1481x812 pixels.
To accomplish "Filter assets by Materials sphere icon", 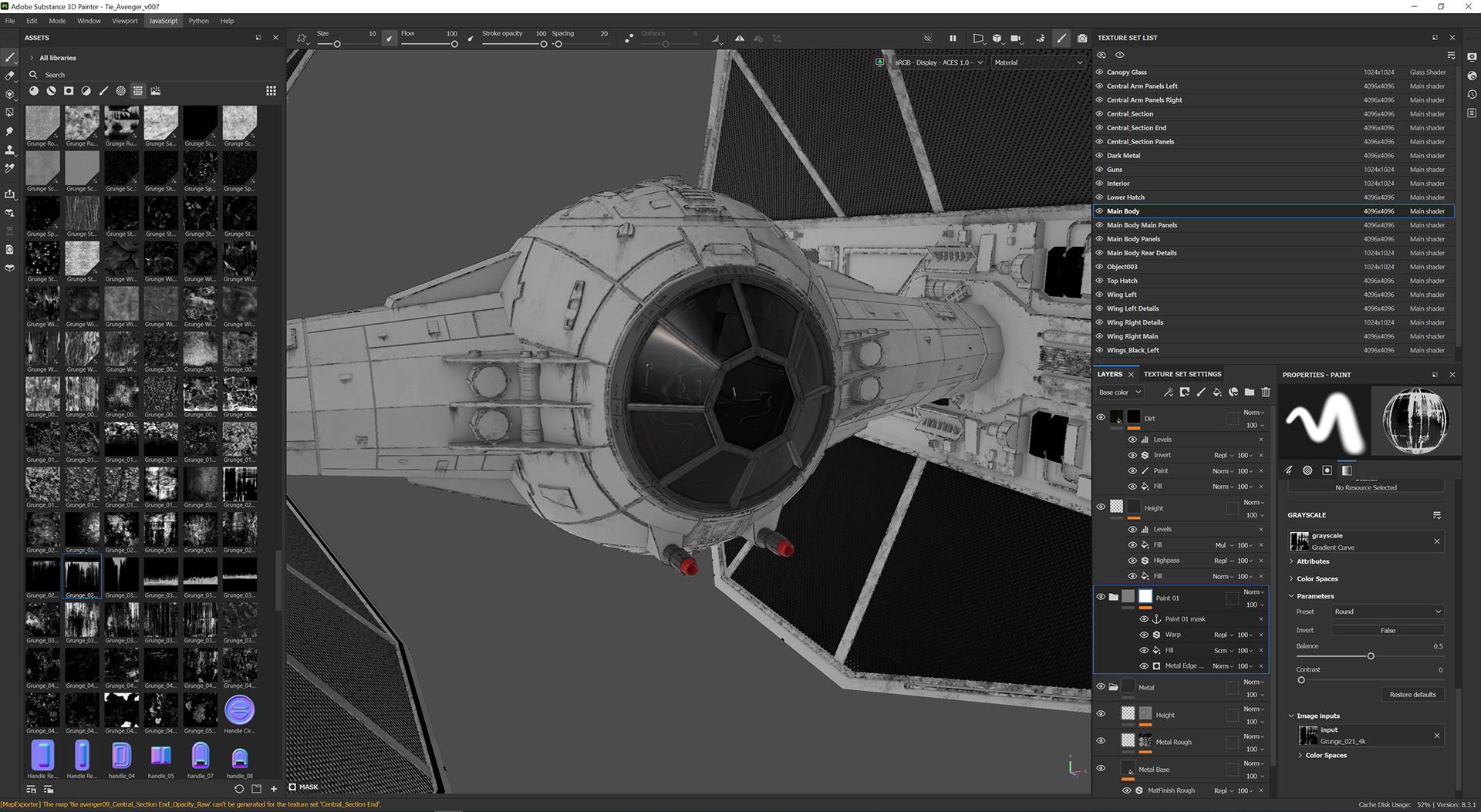I will pyautogui.click(x=34, y=91).
